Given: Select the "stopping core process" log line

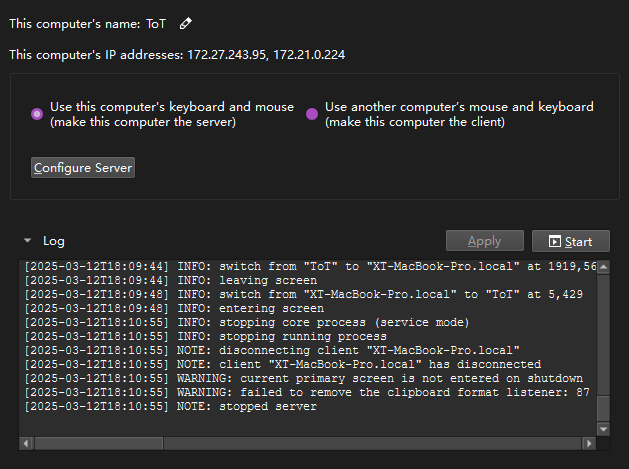Looking at the screenshot, I should click(247, 323).
